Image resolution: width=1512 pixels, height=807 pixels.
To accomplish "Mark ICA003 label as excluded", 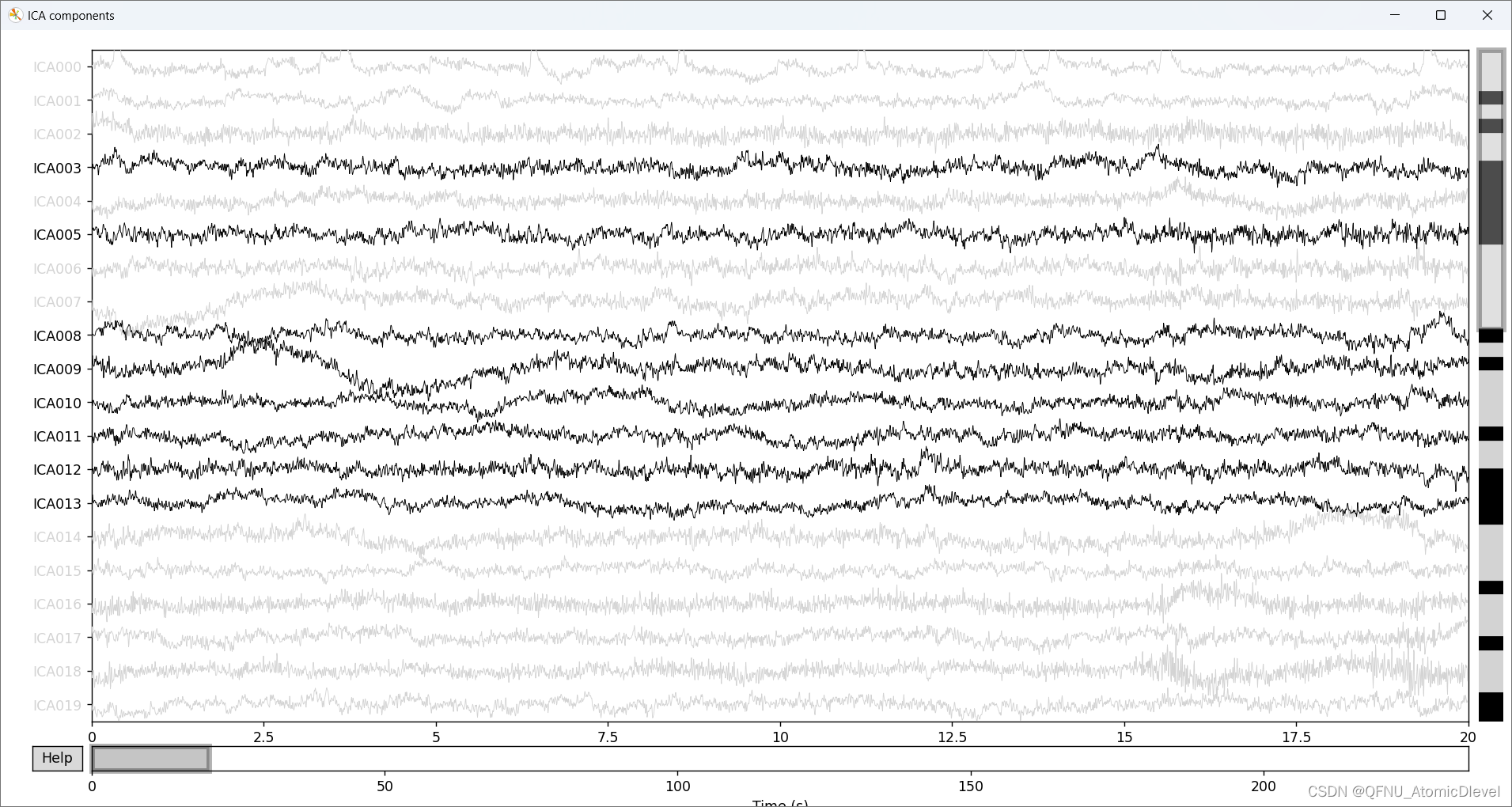I will tap(57, 168).
